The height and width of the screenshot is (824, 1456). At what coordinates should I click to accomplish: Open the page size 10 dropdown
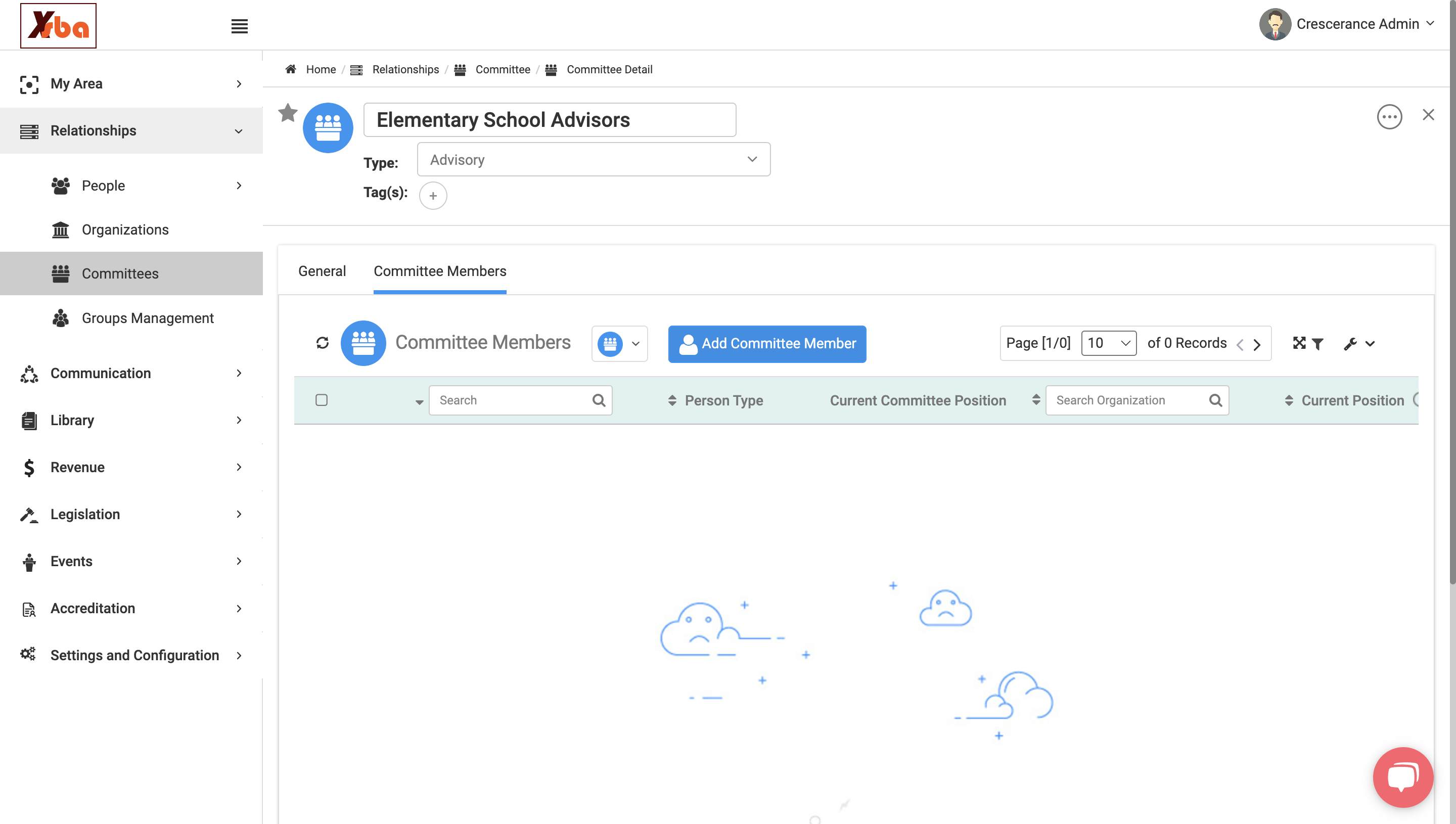coord(1109,343)
